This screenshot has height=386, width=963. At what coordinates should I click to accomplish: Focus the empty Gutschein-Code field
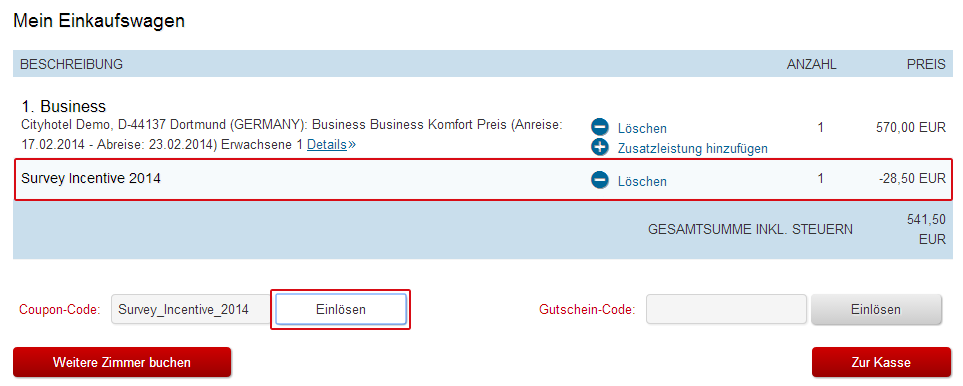point(727,309)
